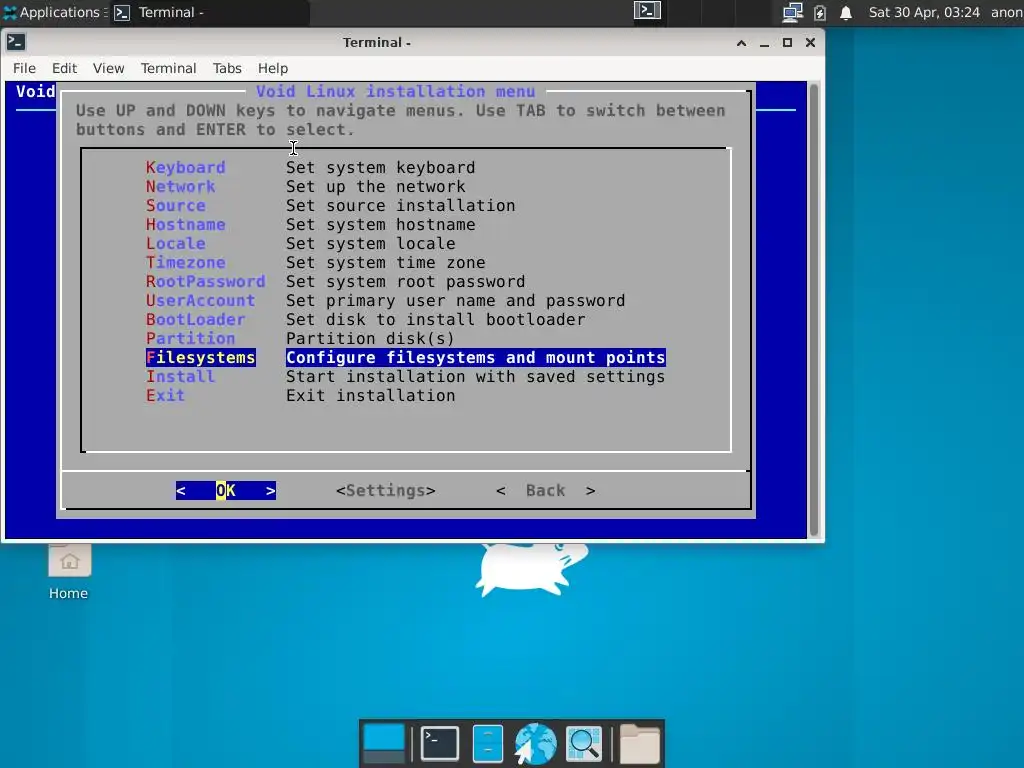Screen dimensions: 1024x768
Task: Click the Home desktop icon
Action: 69,573
